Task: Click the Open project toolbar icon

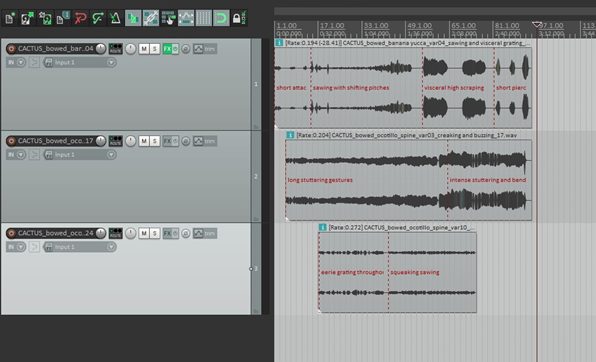Action: [x=27, y=18]
